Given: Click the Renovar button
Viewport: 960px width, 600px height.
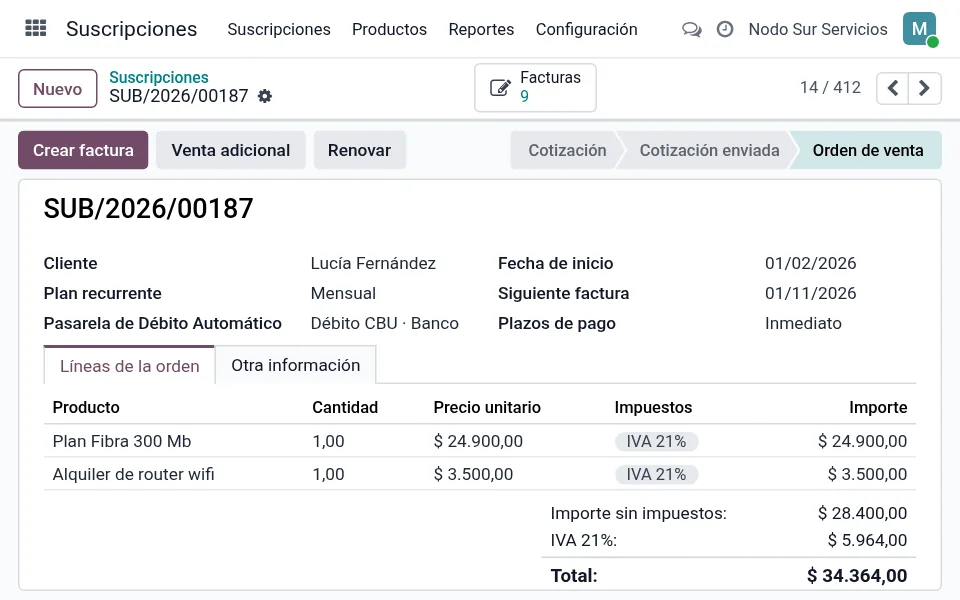Looking at the screenshot, I should point(359,150).
